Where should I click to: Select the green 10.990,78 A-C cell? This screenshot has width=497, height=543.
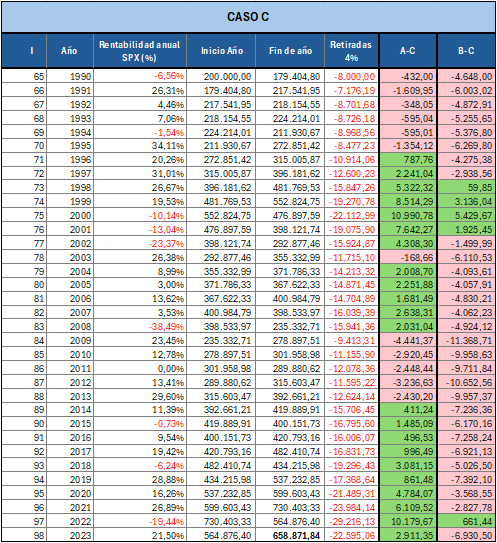tap(408, 215)
